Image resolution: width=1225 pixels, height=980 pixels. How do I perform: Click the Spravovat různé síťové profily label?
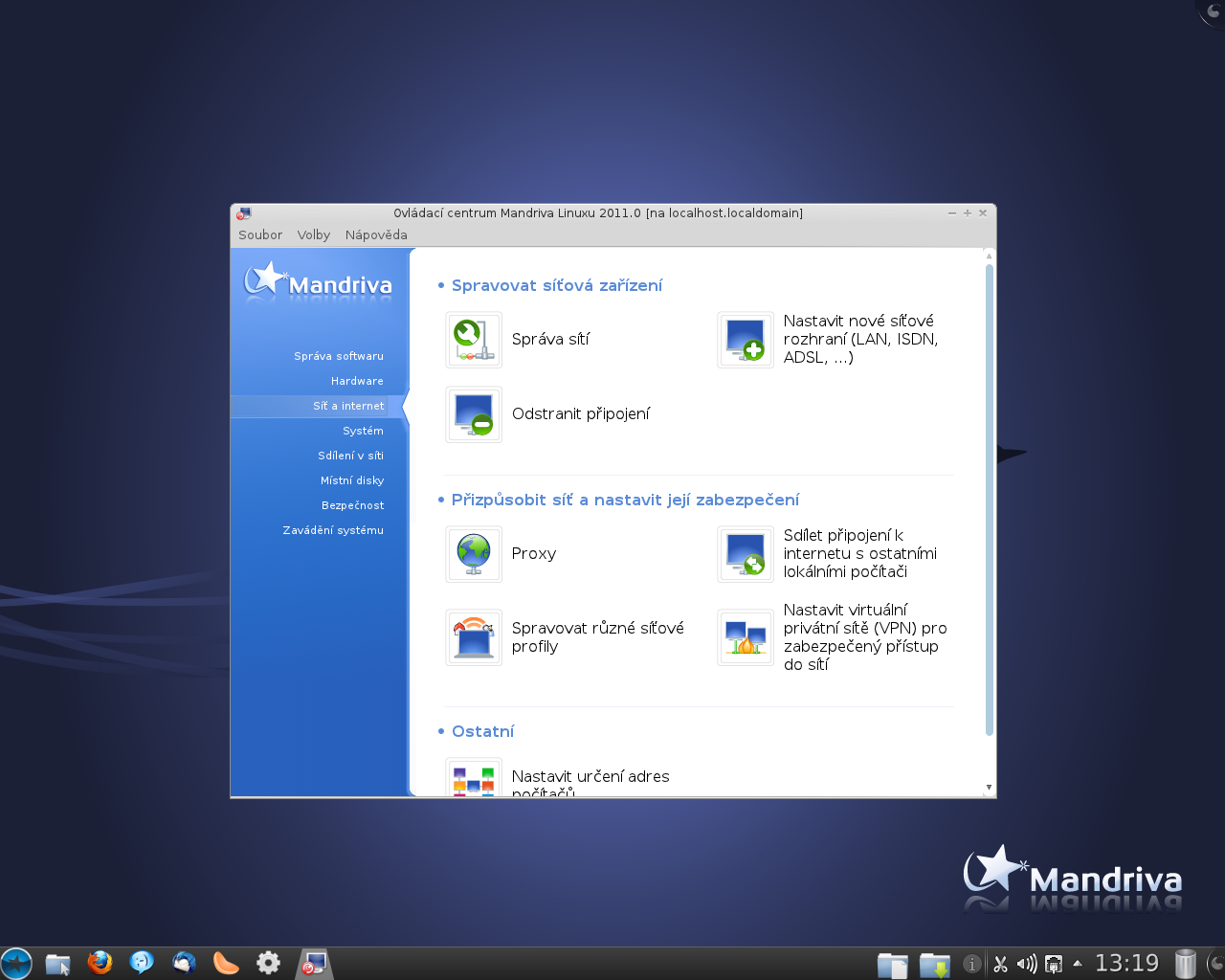pyautogui.click(x=598, y=637)
